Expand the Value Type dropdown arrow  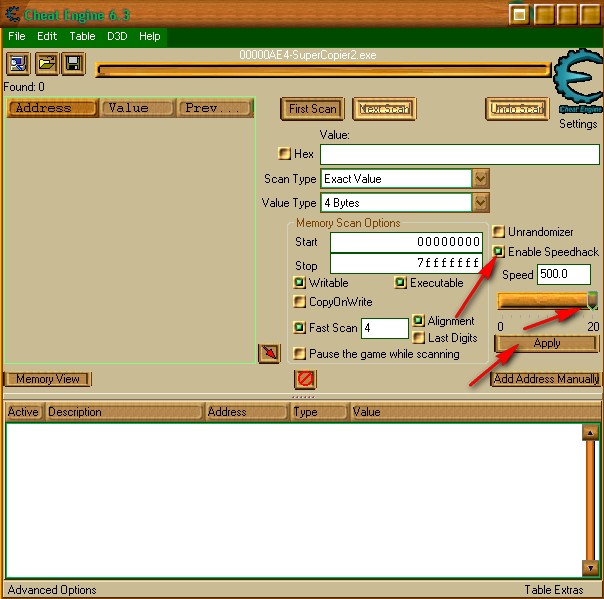point(480,203)
